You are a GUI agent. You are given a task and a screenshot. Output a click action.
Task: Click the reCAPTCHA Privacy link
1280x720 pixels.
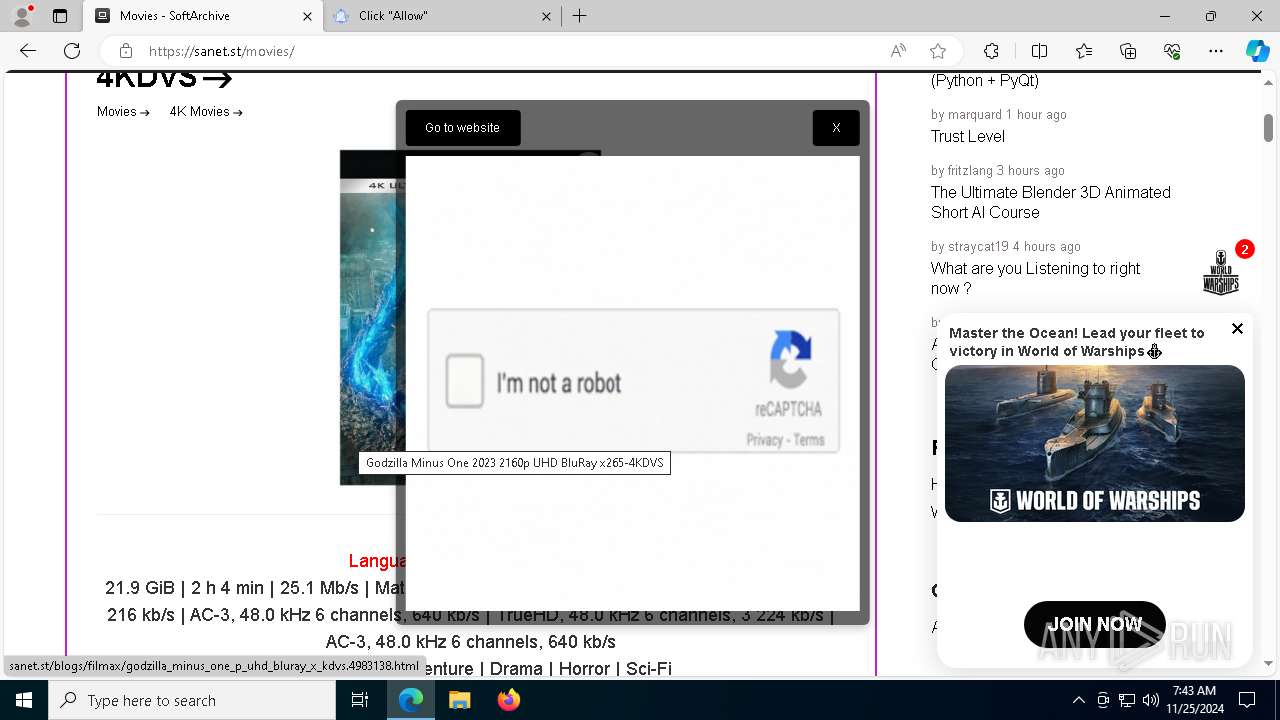(x=764, y=440)
